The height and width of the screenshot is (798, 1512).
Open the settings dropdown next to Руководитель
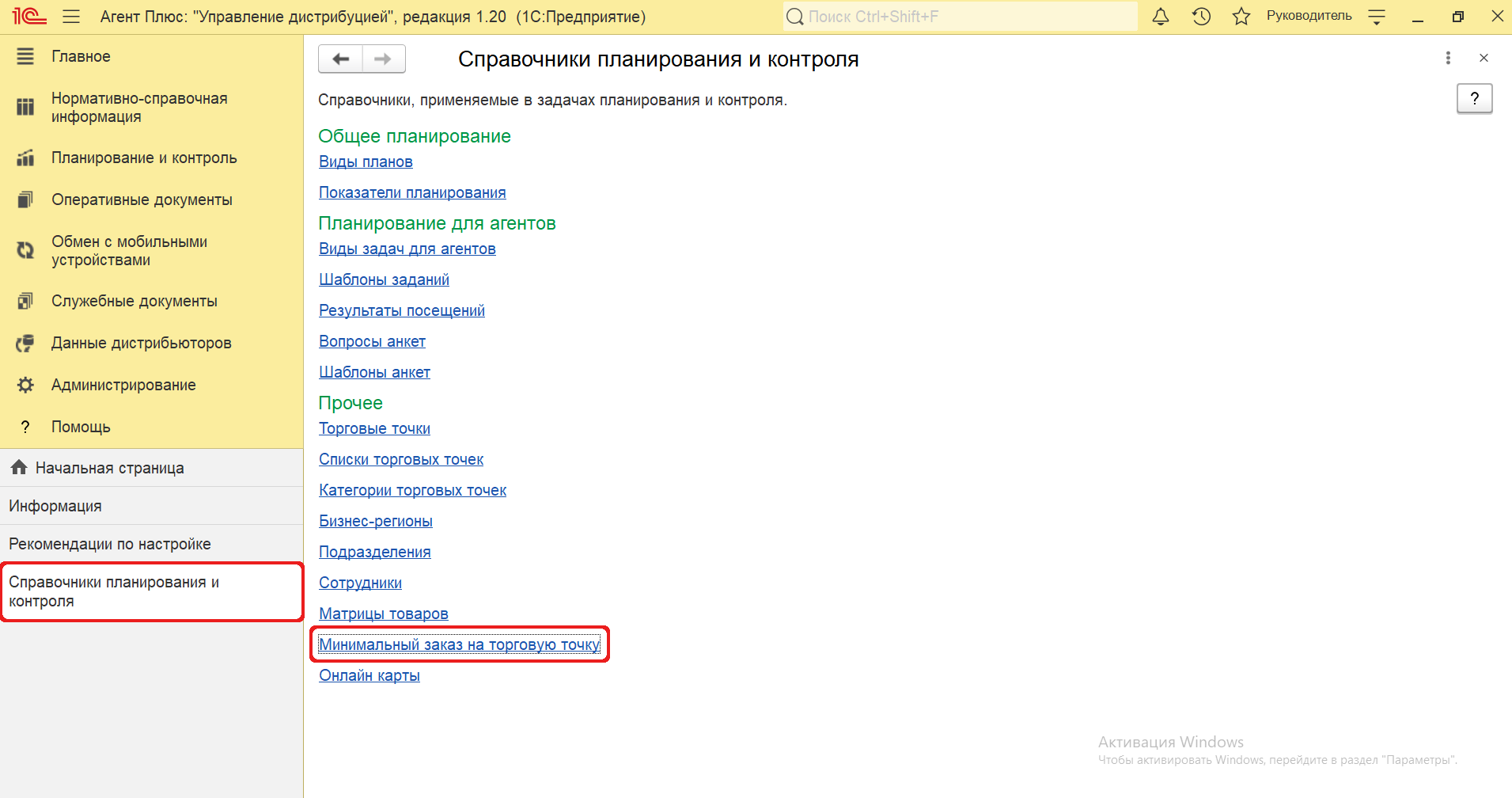(x=1377, y=17)
